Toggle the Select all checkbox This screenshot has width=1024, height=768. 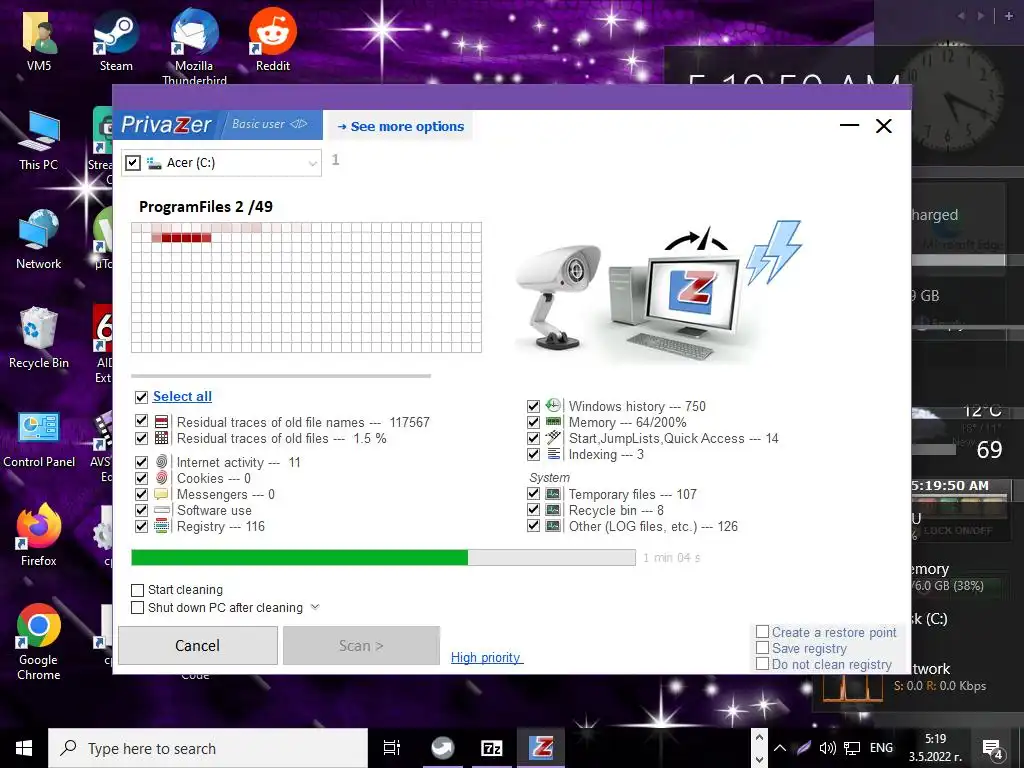141,397
